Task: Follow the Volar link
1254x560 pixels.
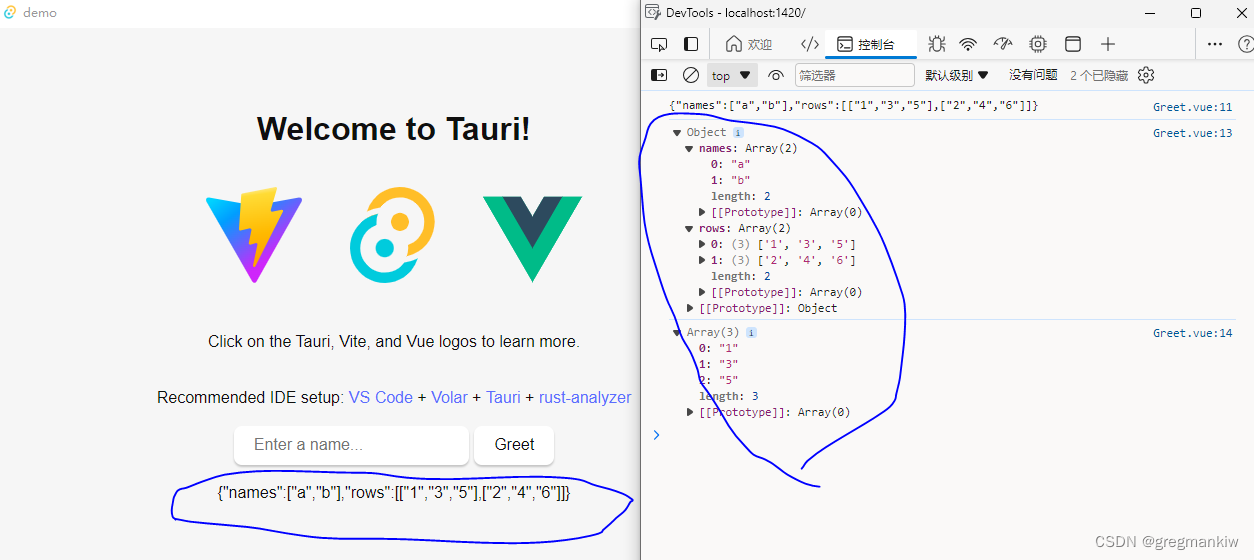Action: point(449,397)
